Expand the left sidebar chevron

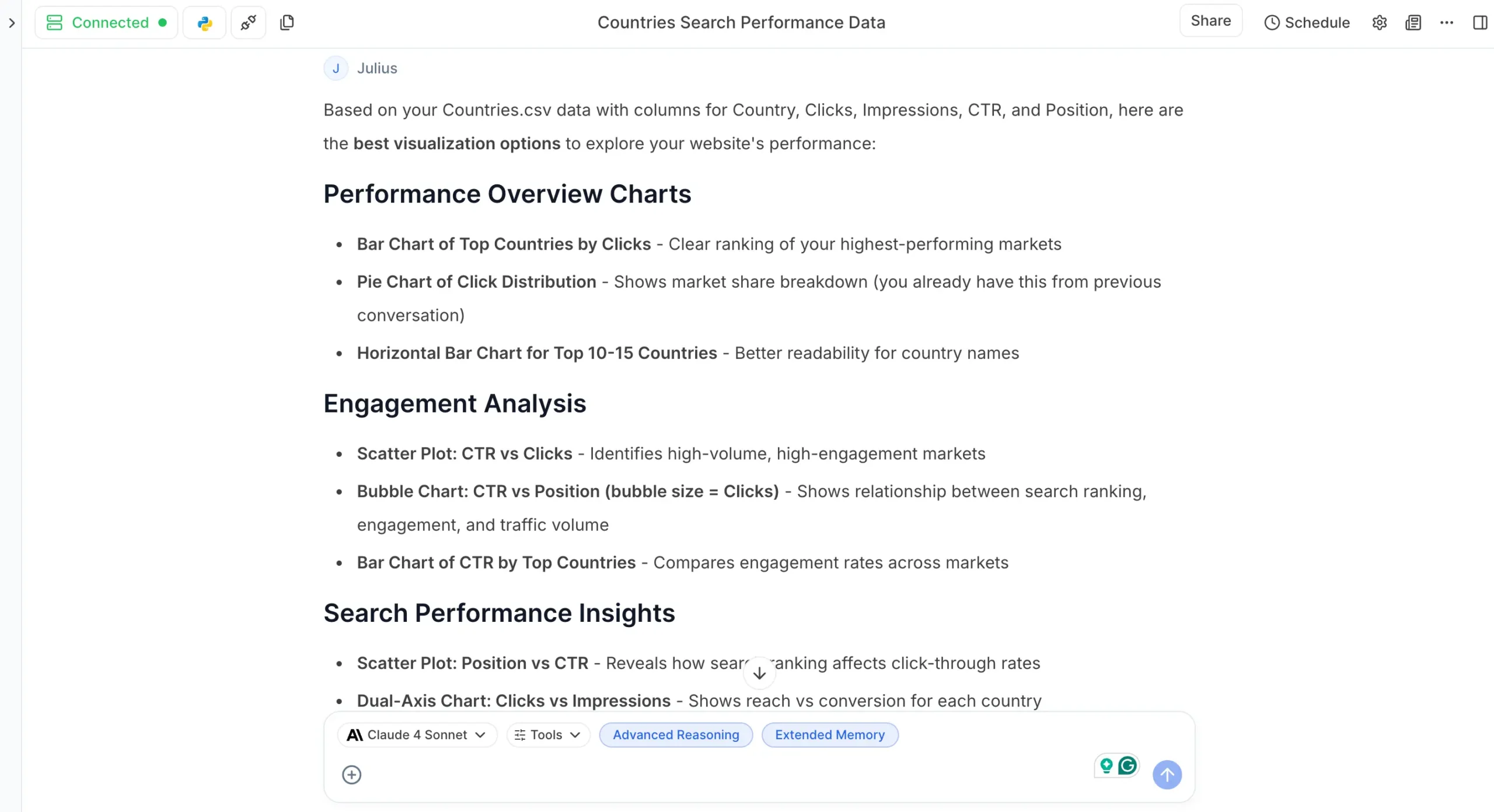(x=12, y=23)
